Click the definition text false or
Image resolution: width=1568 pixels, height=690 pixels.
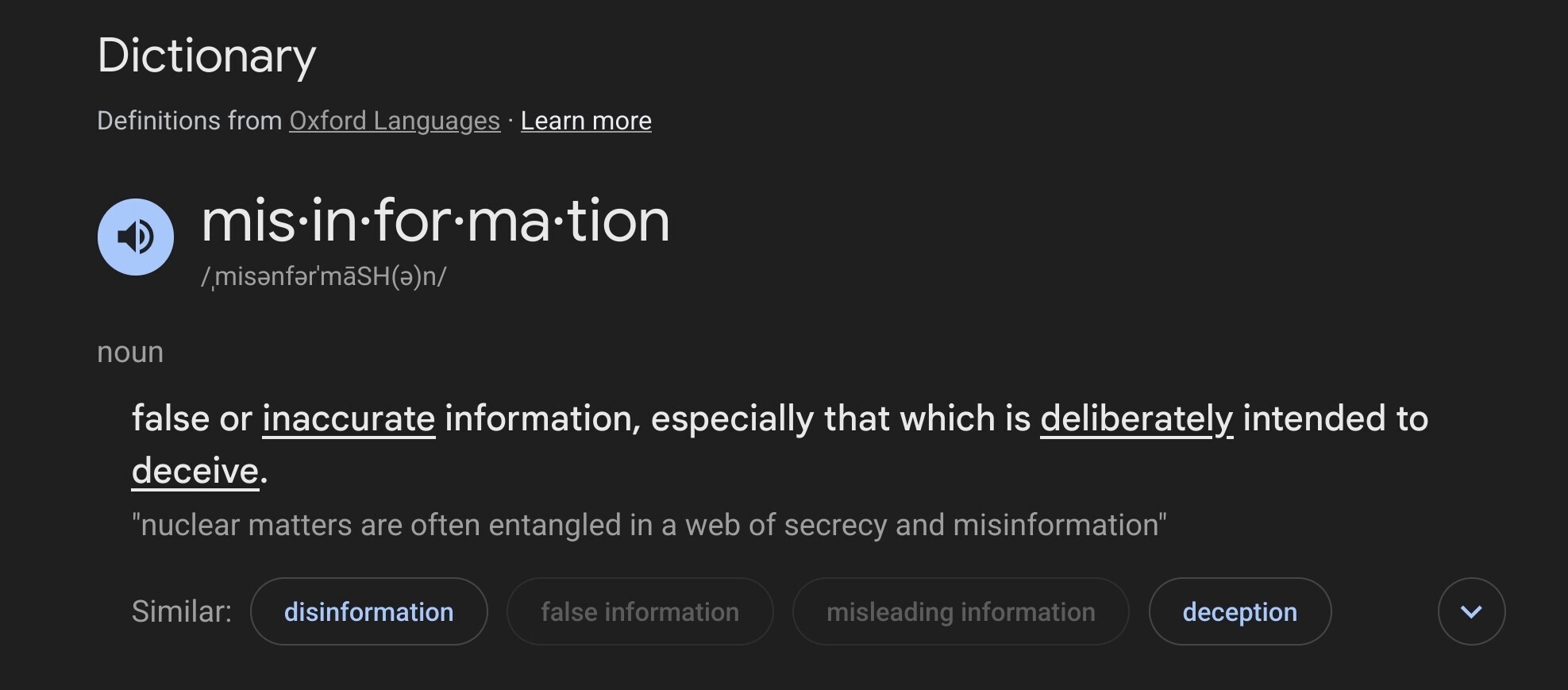click(x=192, y=418)
